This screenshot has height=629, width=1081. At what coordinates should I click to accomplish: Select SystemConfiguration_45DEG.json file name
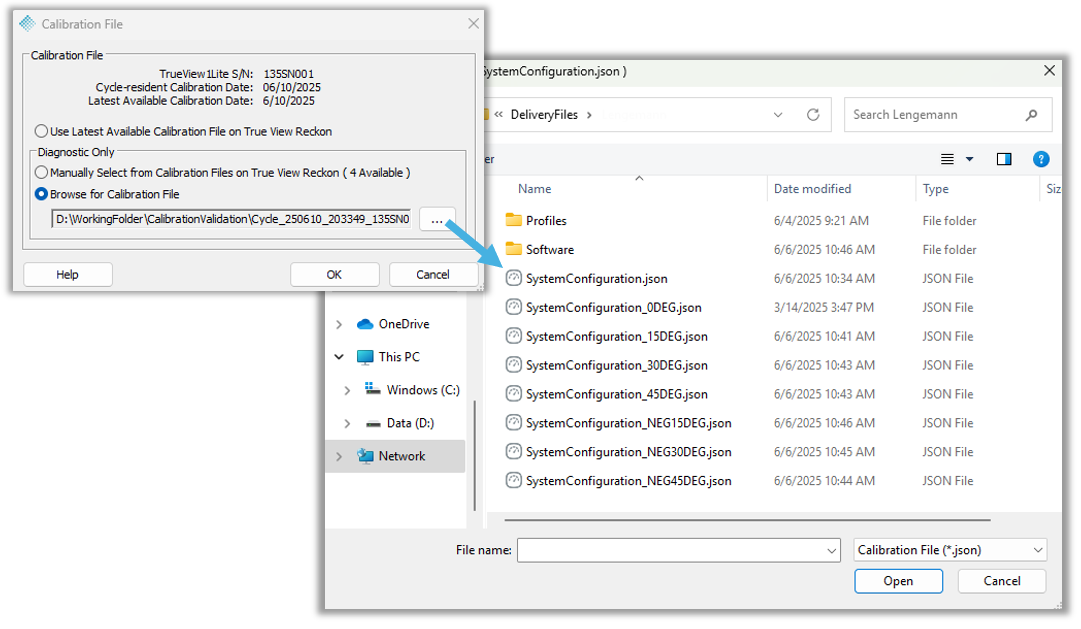coord(616,395)
